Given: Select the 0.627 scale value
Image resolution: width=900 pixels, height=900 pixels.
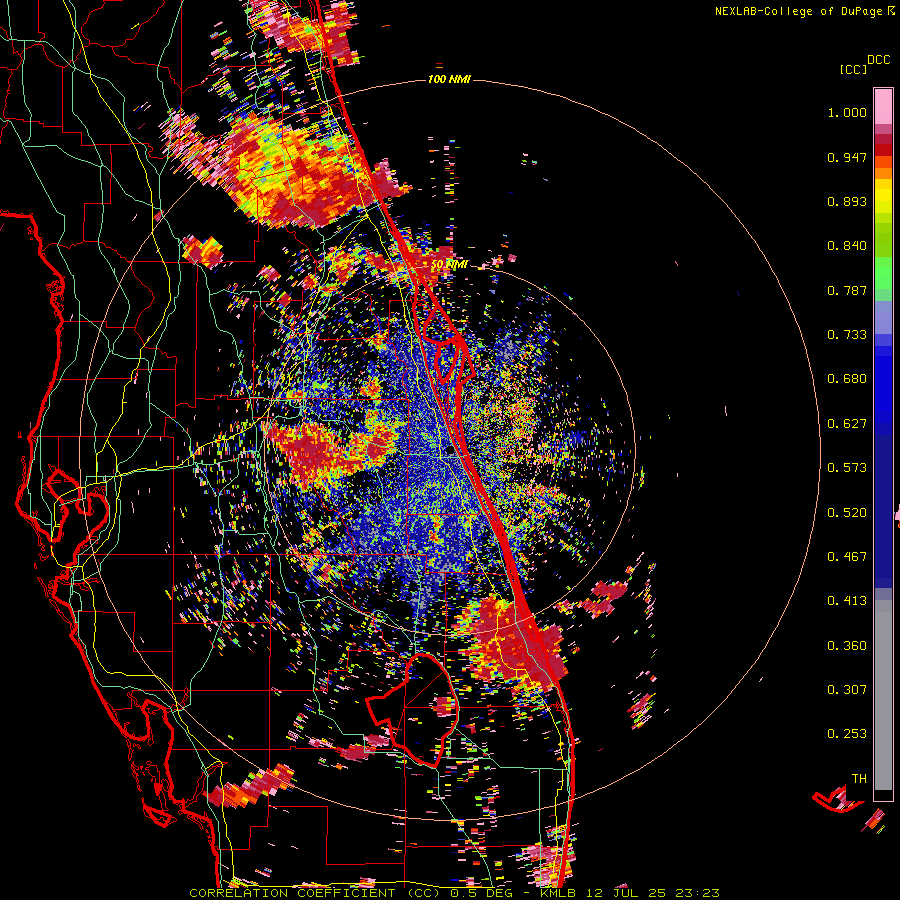Looking at the screenshot, I should tap(847, 424).
